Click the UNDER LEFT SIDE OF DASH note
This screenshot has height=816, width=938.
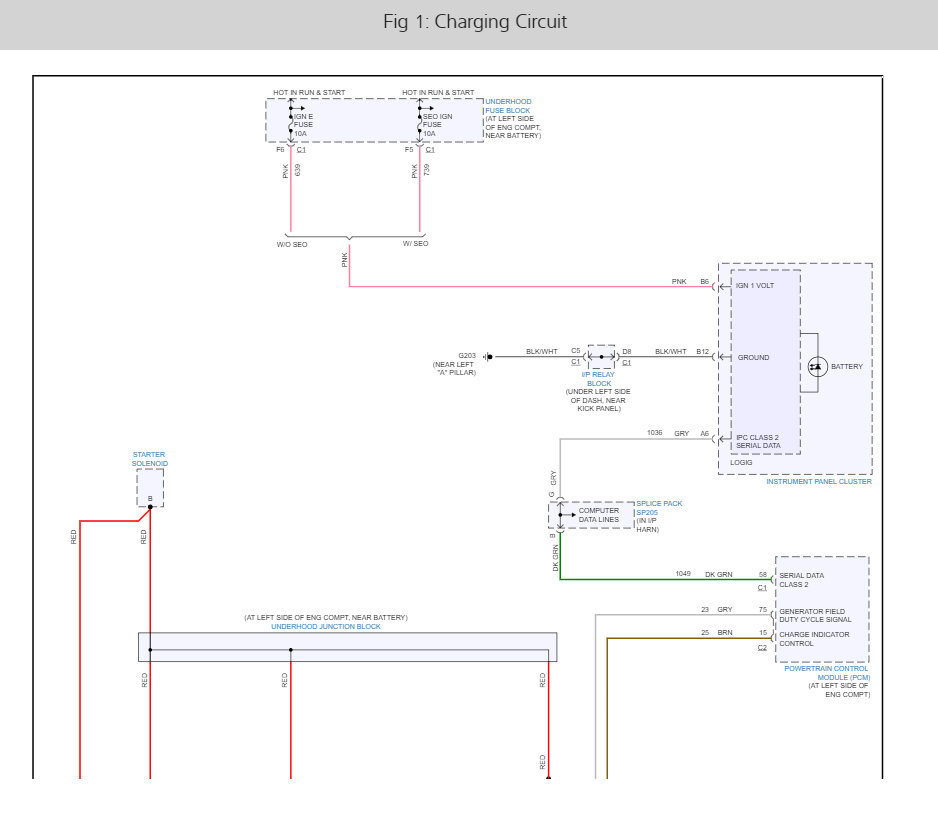coord(598,400)
